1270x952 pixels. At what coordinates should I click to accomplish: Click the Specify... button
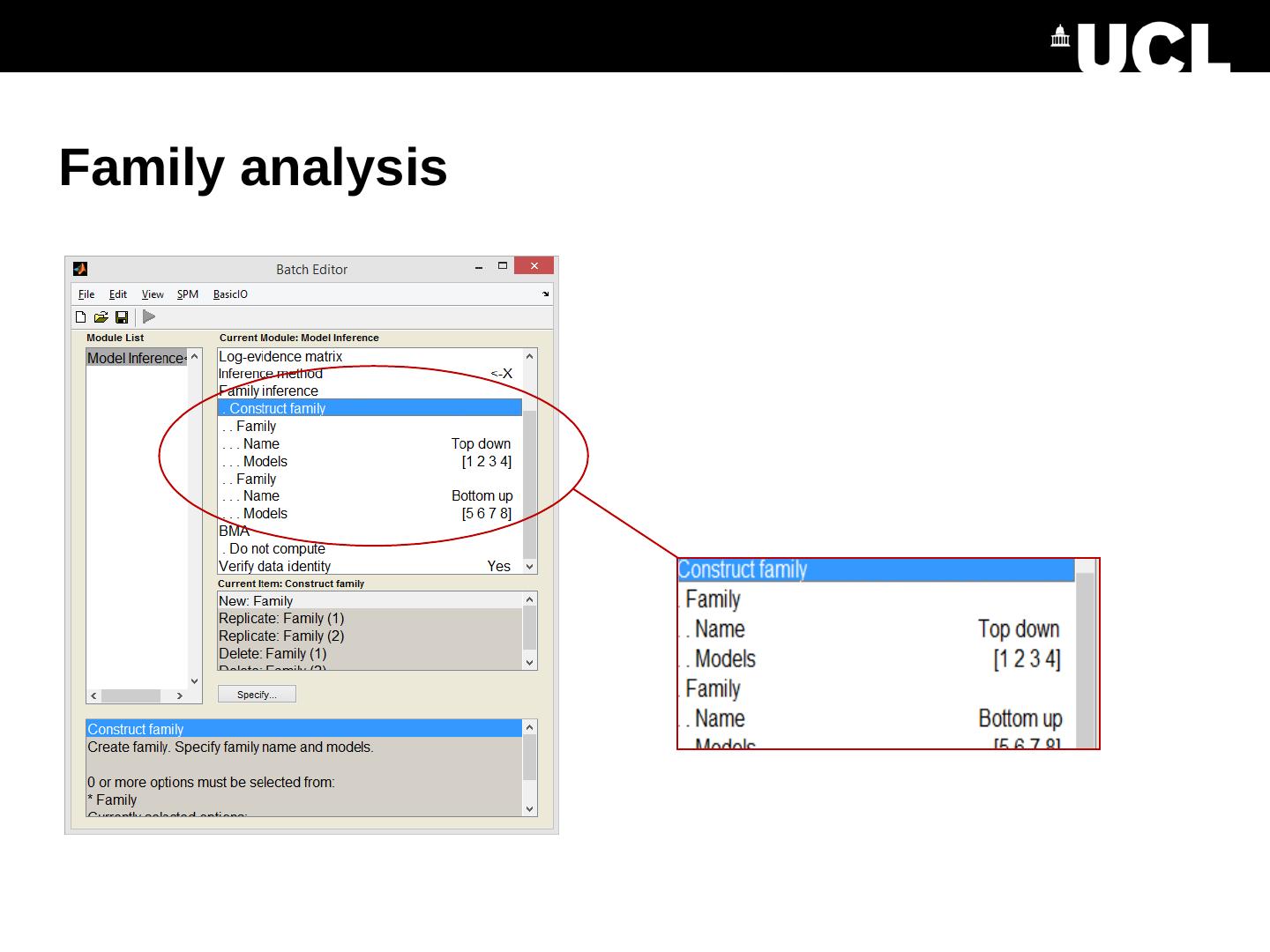tap(257, 695)
